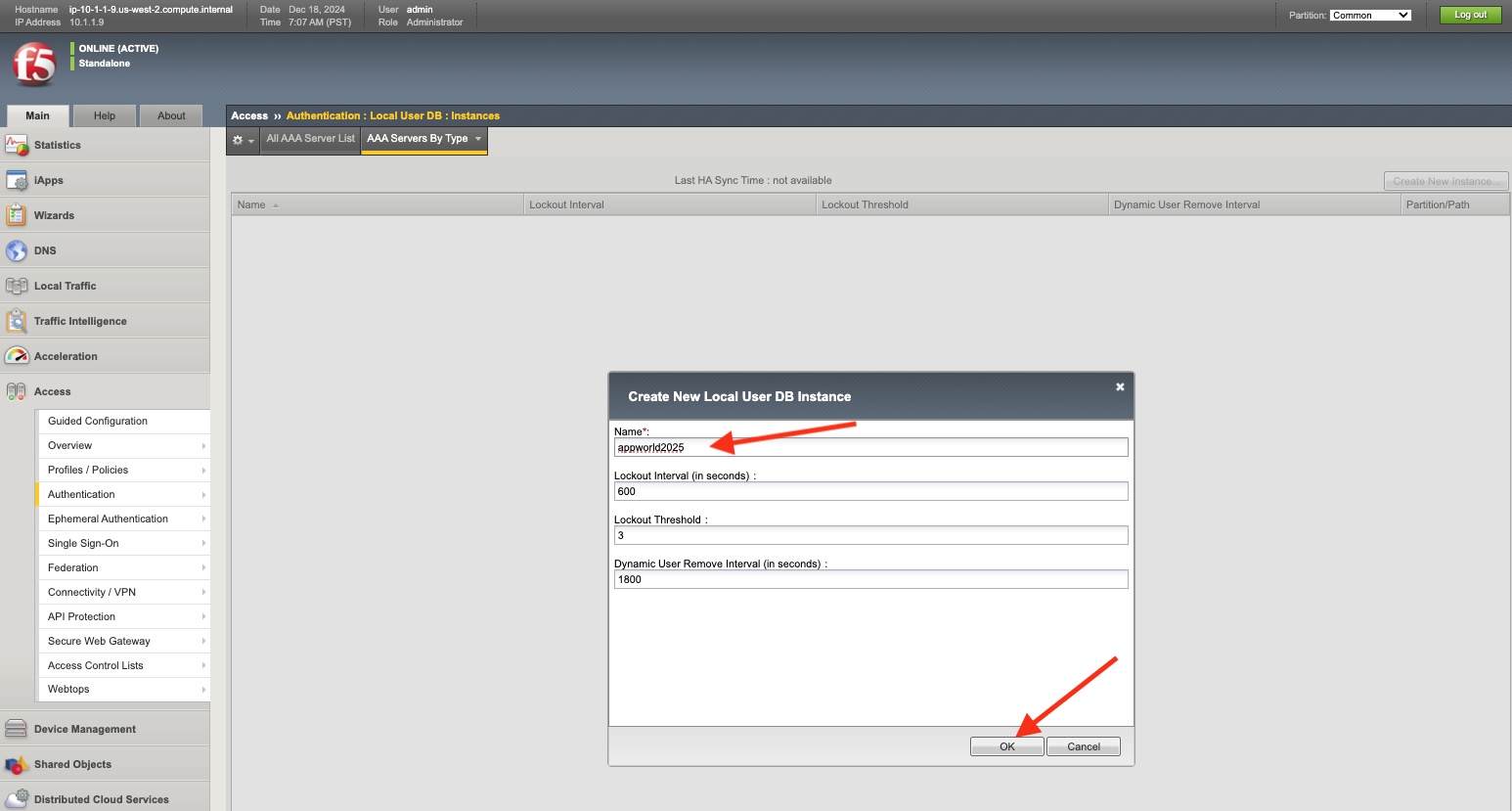Open Distributed Cloud Services icon

[x=17, y=799]
